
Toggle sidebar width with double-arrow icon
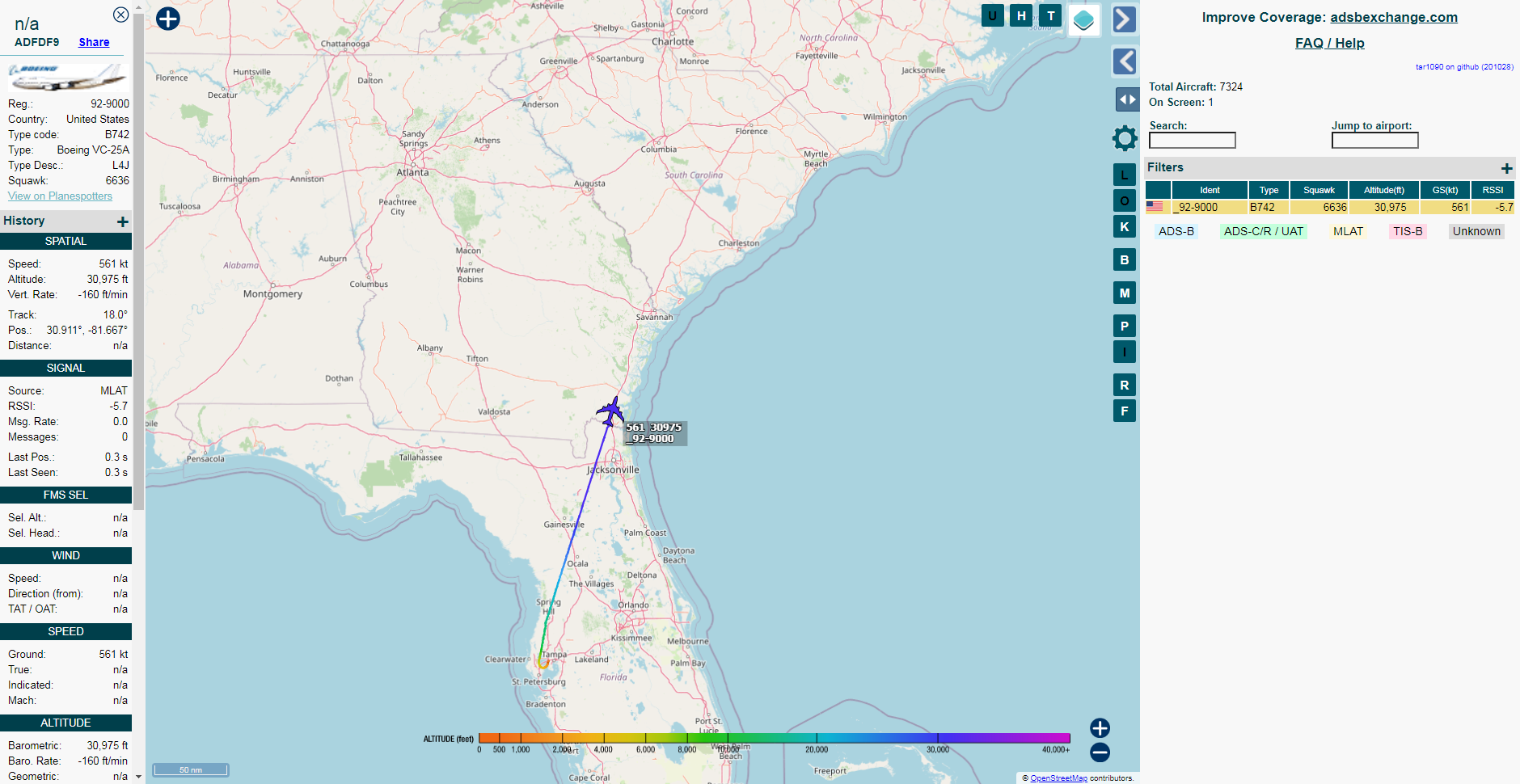pyautogui.click(x=1127, y=99)
